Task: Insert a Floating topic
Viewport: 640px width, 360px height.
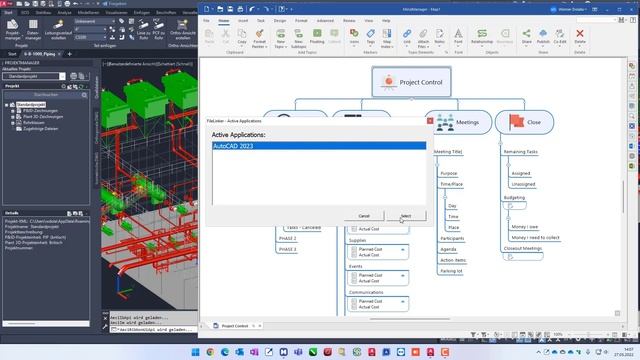Action: 317,36
